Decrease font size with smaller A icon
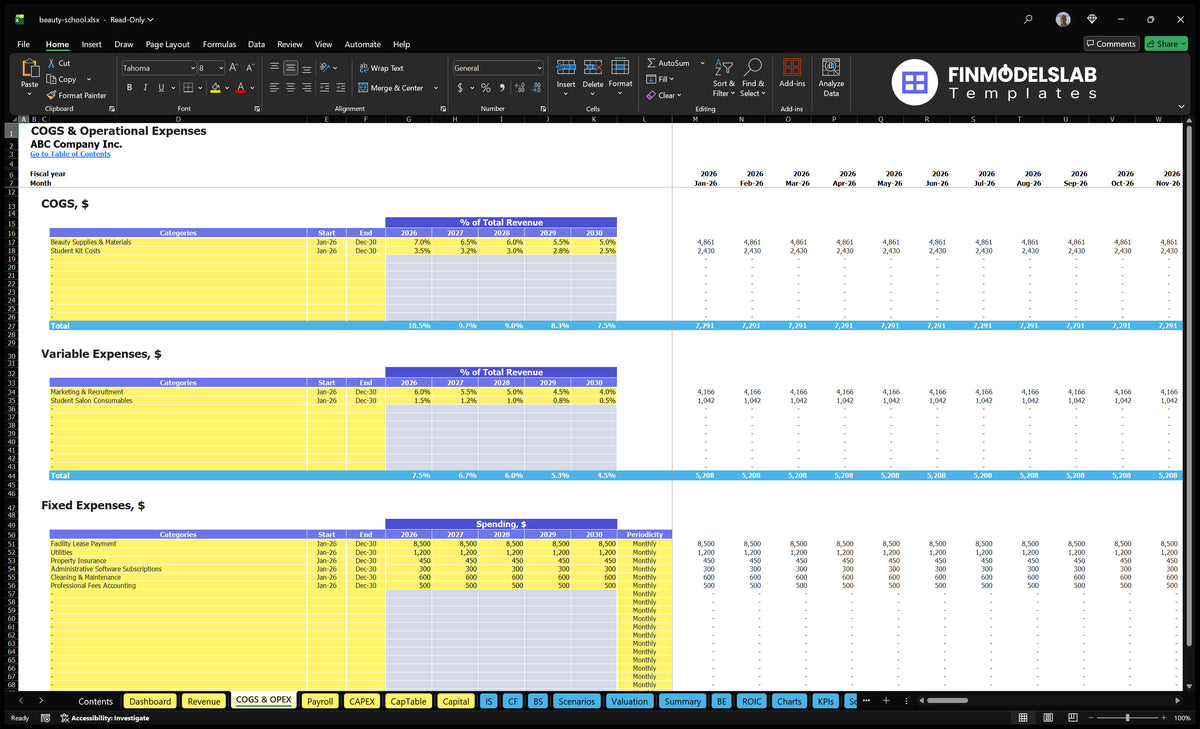The height and width of the screenshot is (729, 1200). (250, 68)
